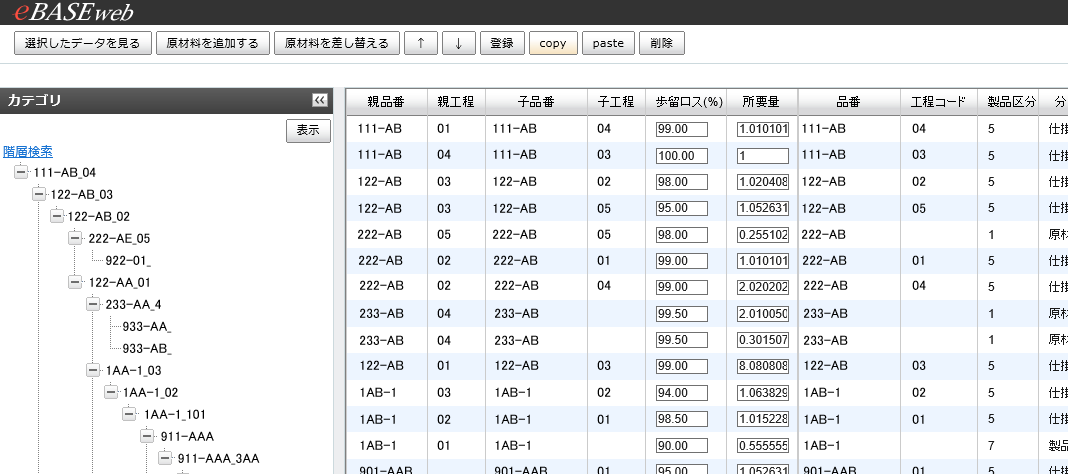Collapse the 222-AE_05 tree node
The image size is (1068, 474).
coord(76,238)
